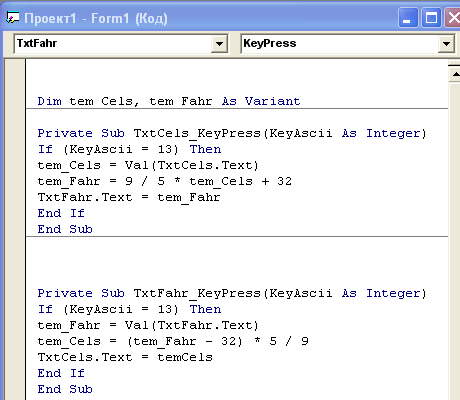Click the line 'tem_Cels = Val(TxtCels.Text)'
Image resolution: width=460 pixels, height=400 pixels.
pos(148,165)
